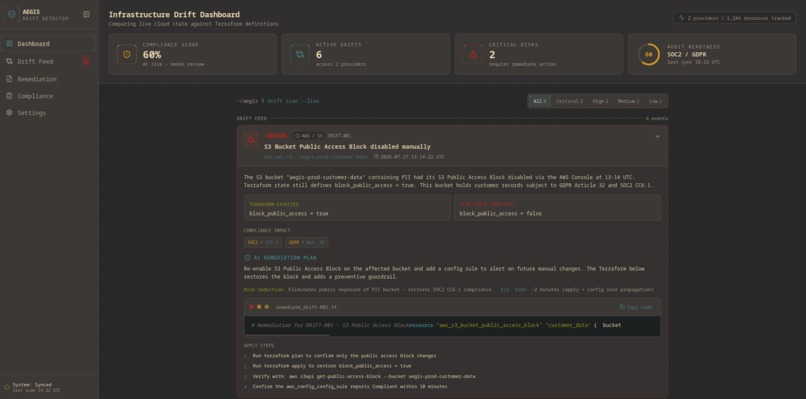Filter drifts by Low 1

click(x=655, y=101)
